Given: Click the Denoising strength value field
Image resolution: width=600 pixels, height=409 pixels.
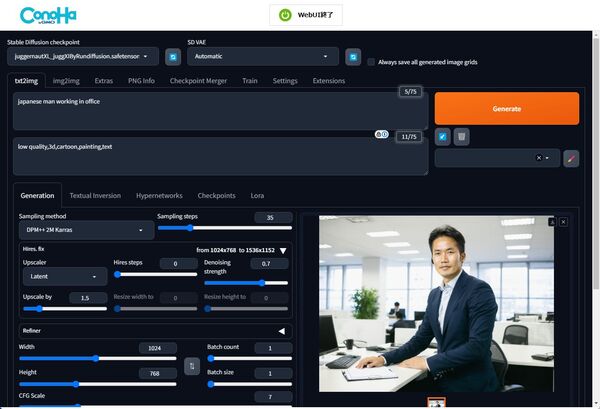Looking at the screenshot, I should coord(269,264).
